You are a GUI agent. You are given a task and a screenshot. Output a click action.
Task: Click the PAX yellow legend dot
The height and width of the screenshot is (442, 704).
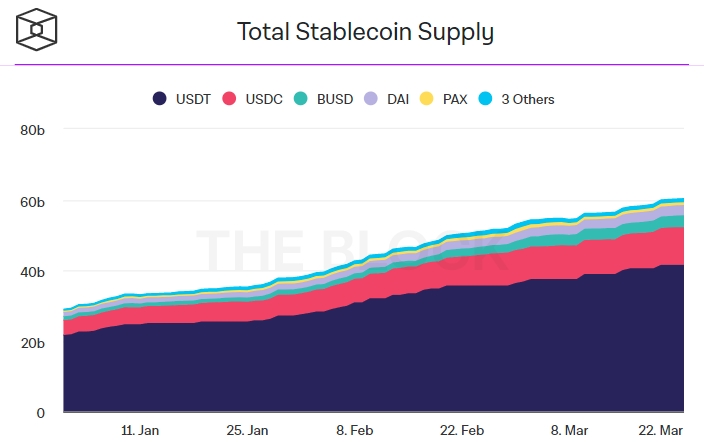[x=428, y=99]
